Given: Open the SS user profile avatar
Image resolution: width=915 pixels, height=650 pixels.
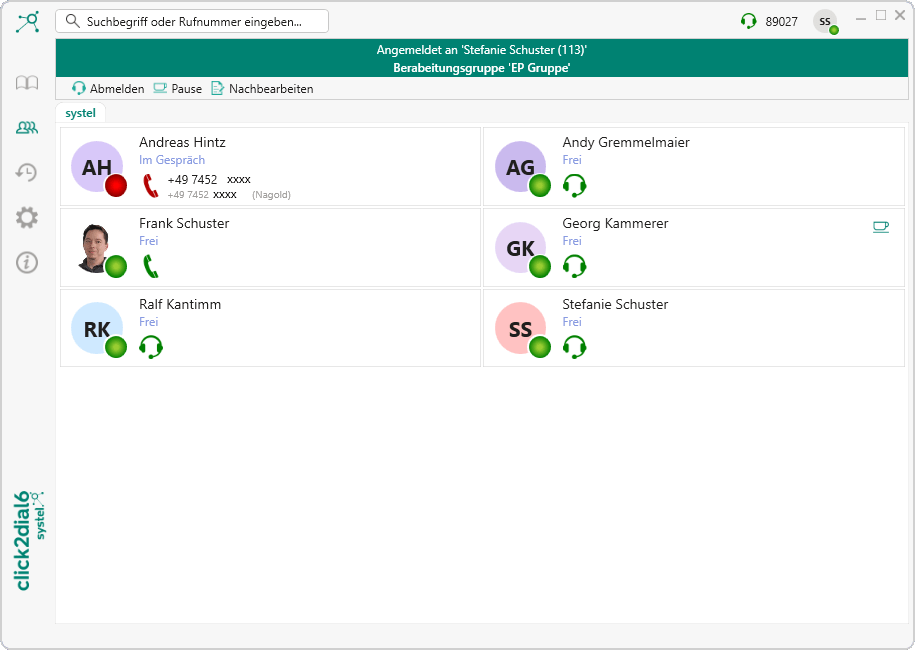Looking at the screenshot, I should tap(825, 21).
